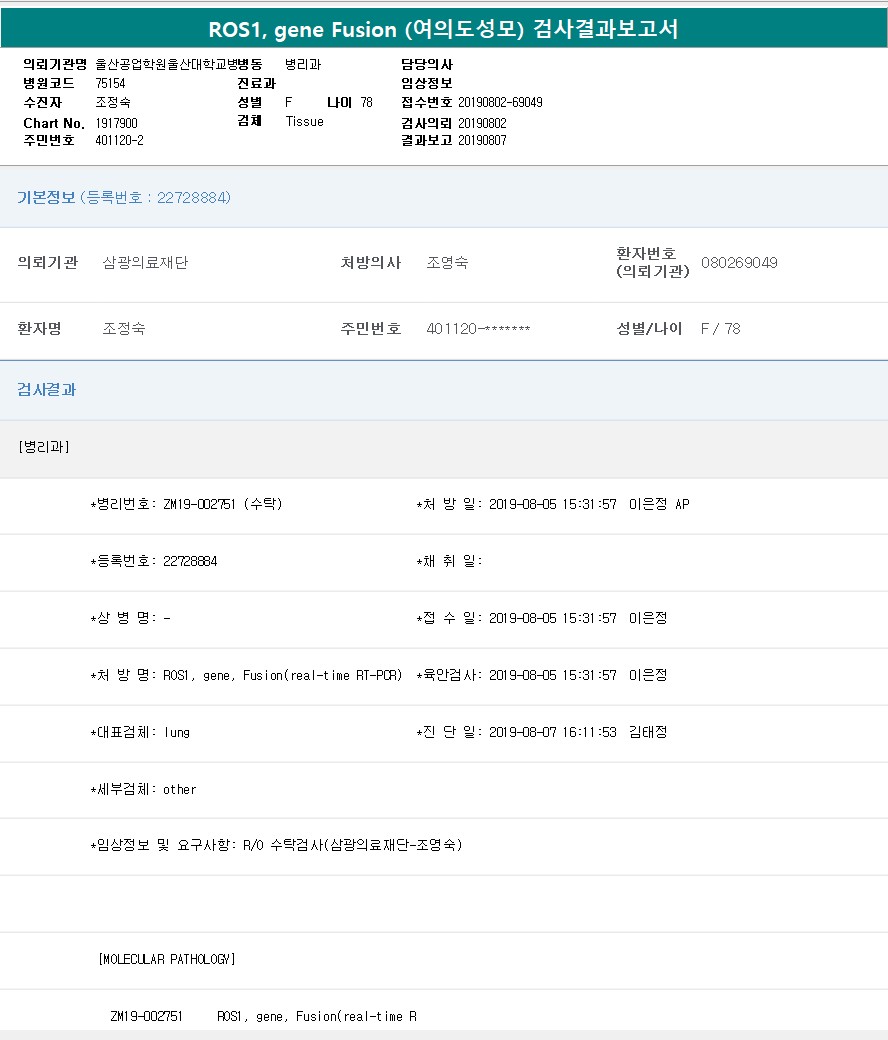Click the 세부검체 other entry
888x1040 pixels.
[x=144, y=789]
